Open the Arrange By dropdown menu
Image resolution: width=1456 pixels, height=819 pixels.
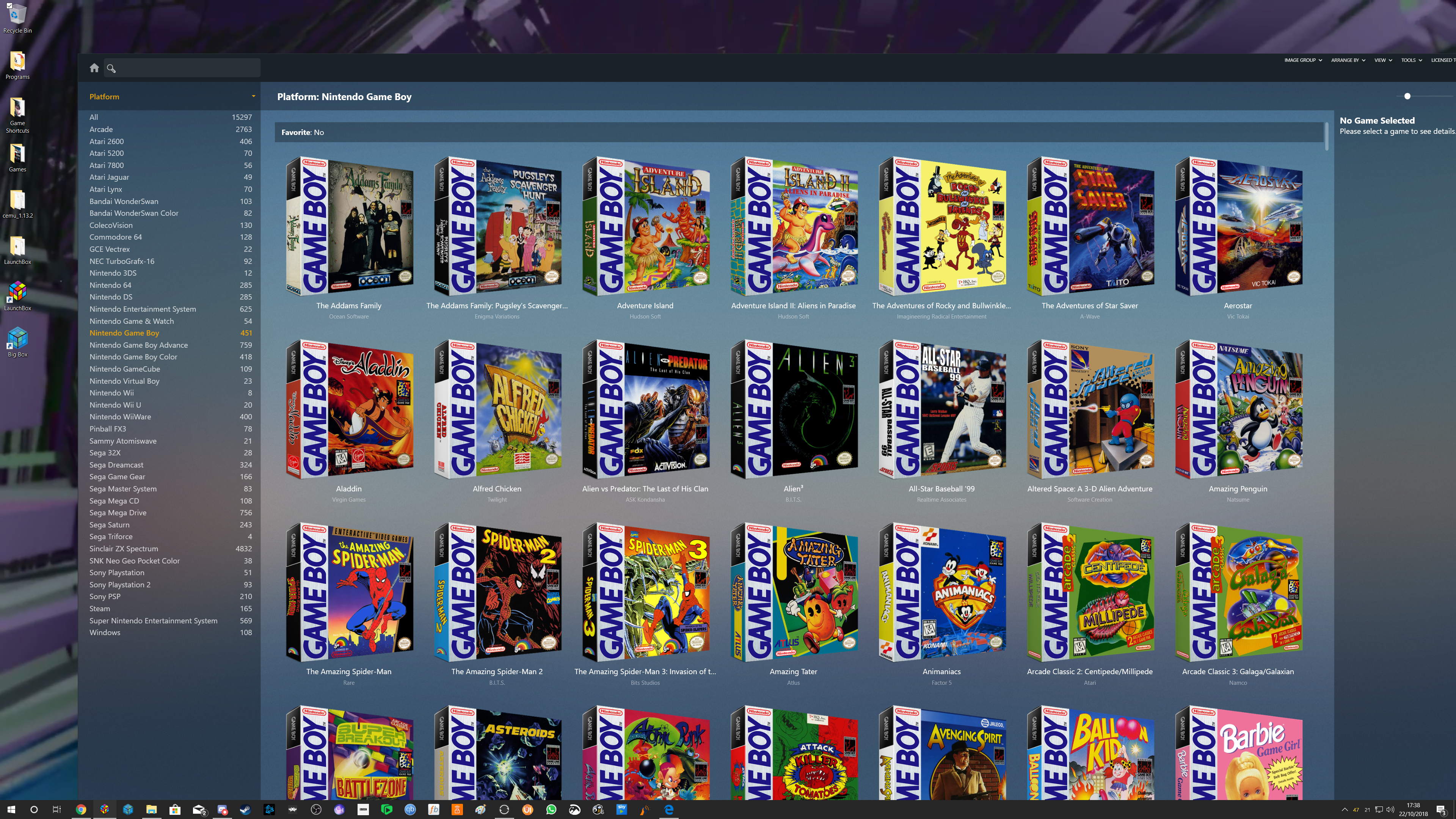[1348, 60]
